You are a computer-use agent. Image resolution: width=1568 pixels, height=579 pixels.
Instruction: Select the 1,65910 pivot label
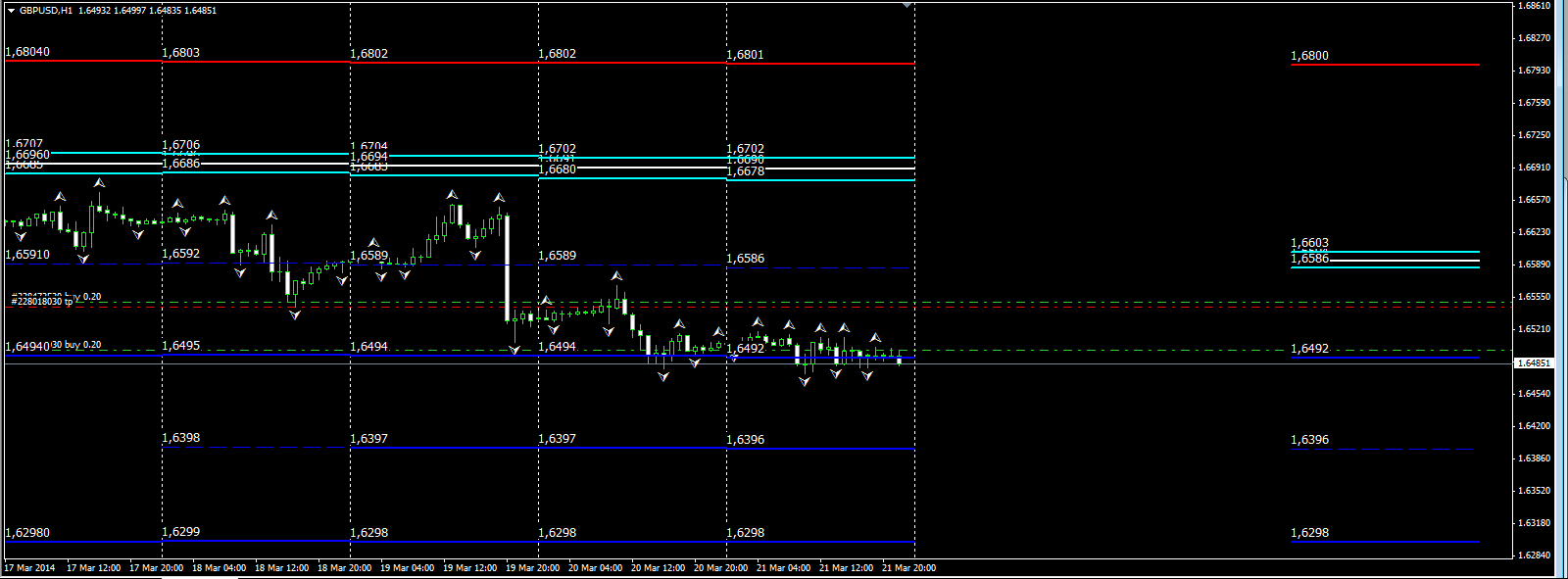coord(27,255)
